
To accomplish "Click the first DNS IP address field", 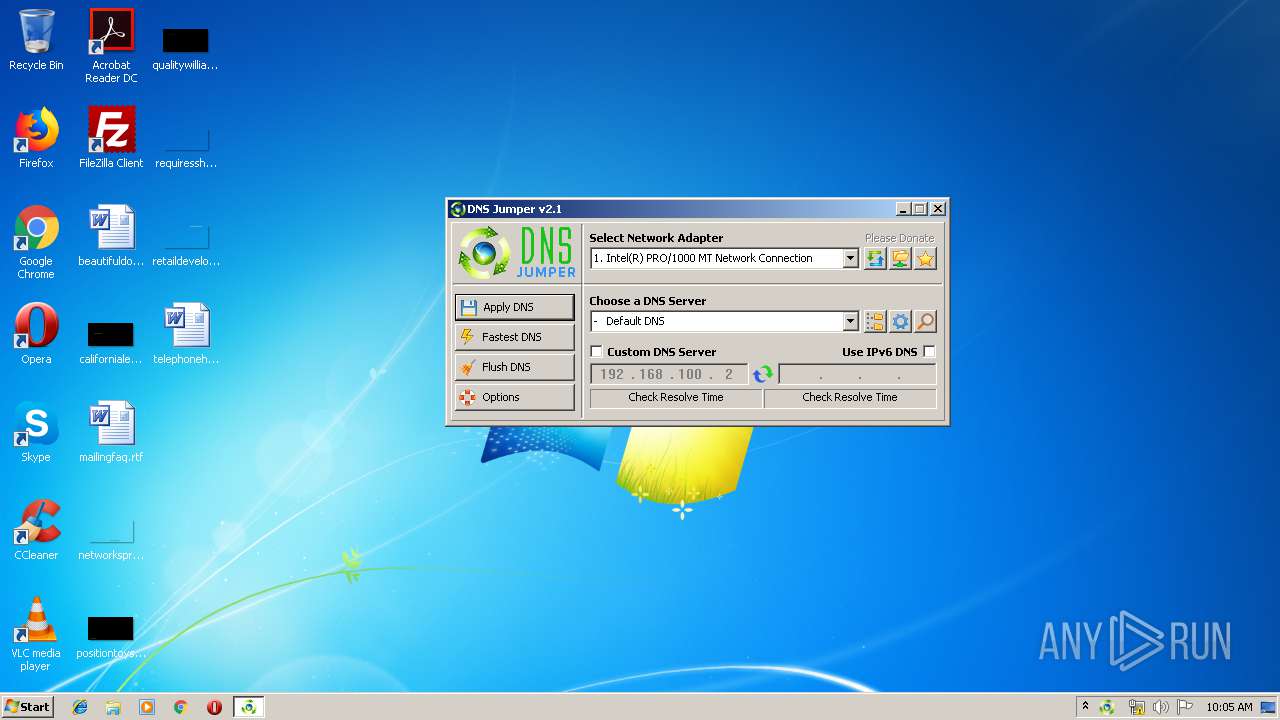I will (x=668, y=374).
